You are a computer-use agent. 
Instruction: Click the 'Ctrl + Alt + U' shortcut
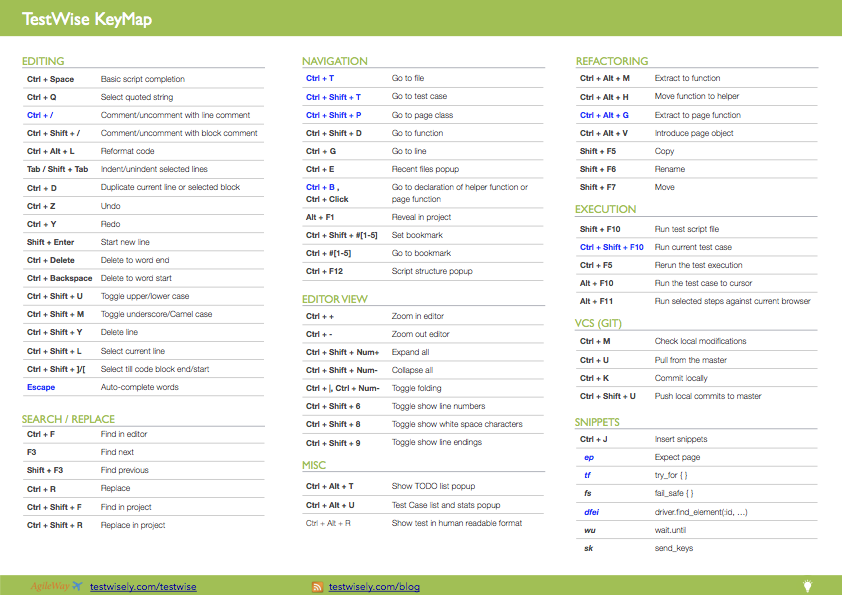pos(330,505)
